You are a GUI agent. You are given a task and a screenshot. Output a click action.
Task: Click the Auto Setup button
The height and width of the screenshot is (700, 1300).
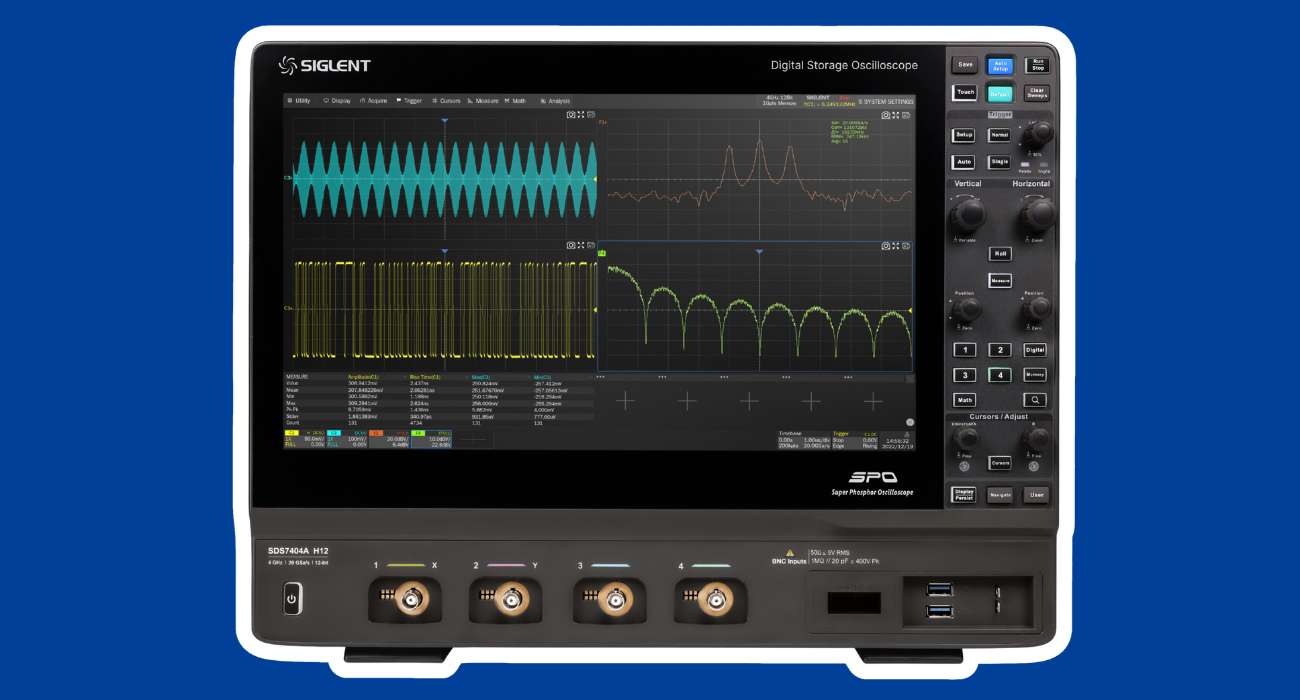click(x=1000, y=66)
